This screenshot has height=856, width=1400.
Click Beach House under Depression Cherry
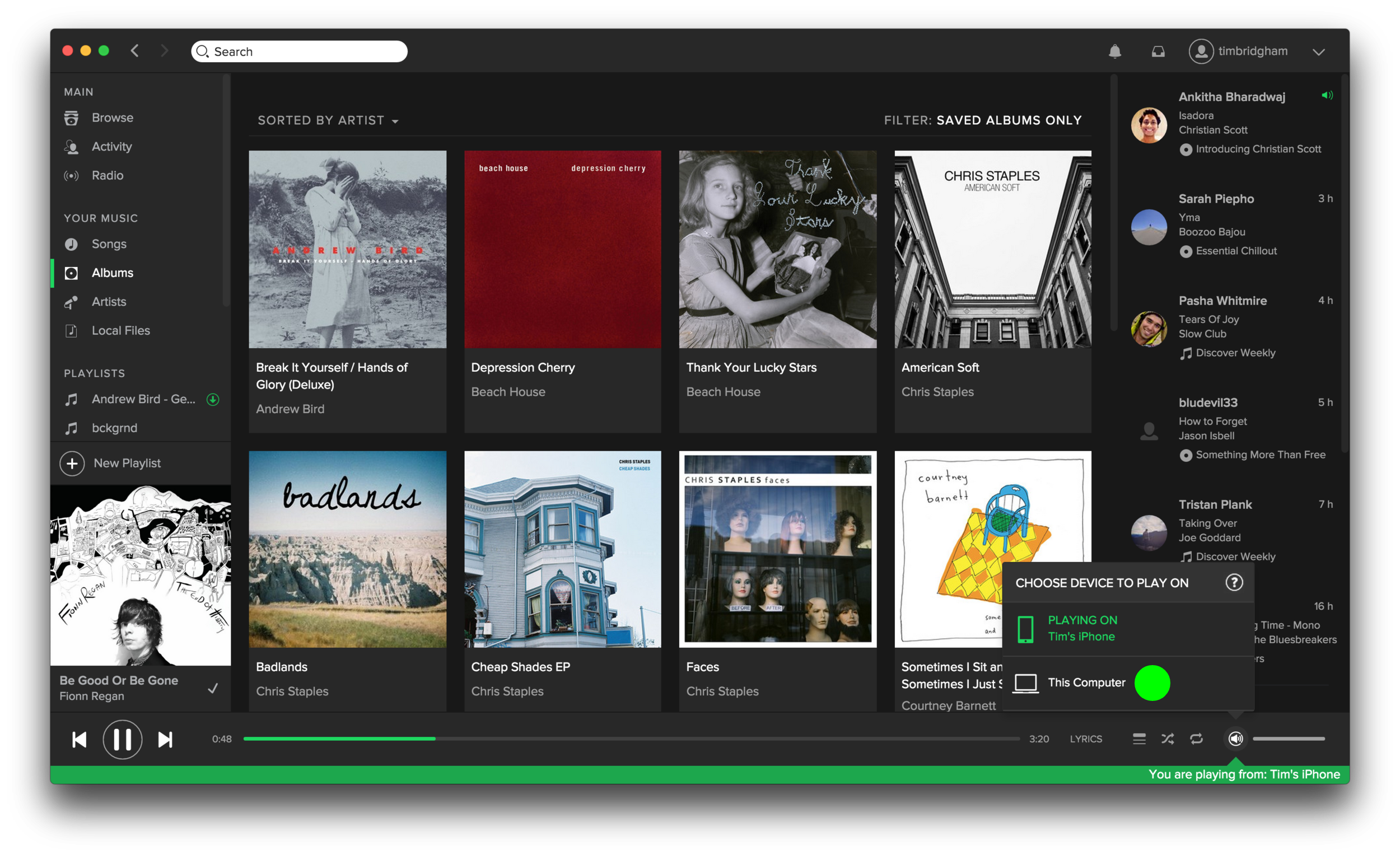[508, 392]
